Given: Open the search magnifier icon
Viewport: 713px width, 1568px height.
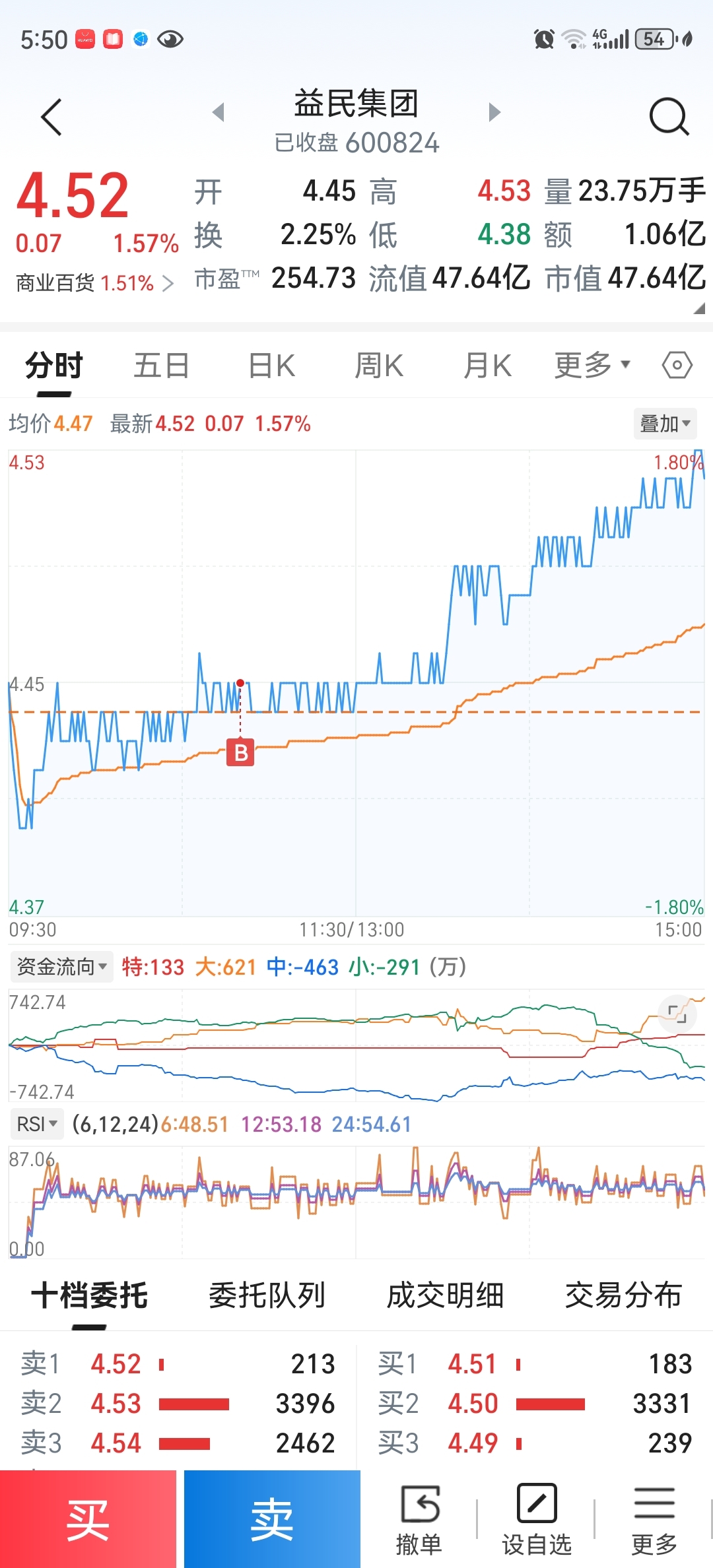Looking at the screenshot, I should pyautogui.click(x=669, y=117).
